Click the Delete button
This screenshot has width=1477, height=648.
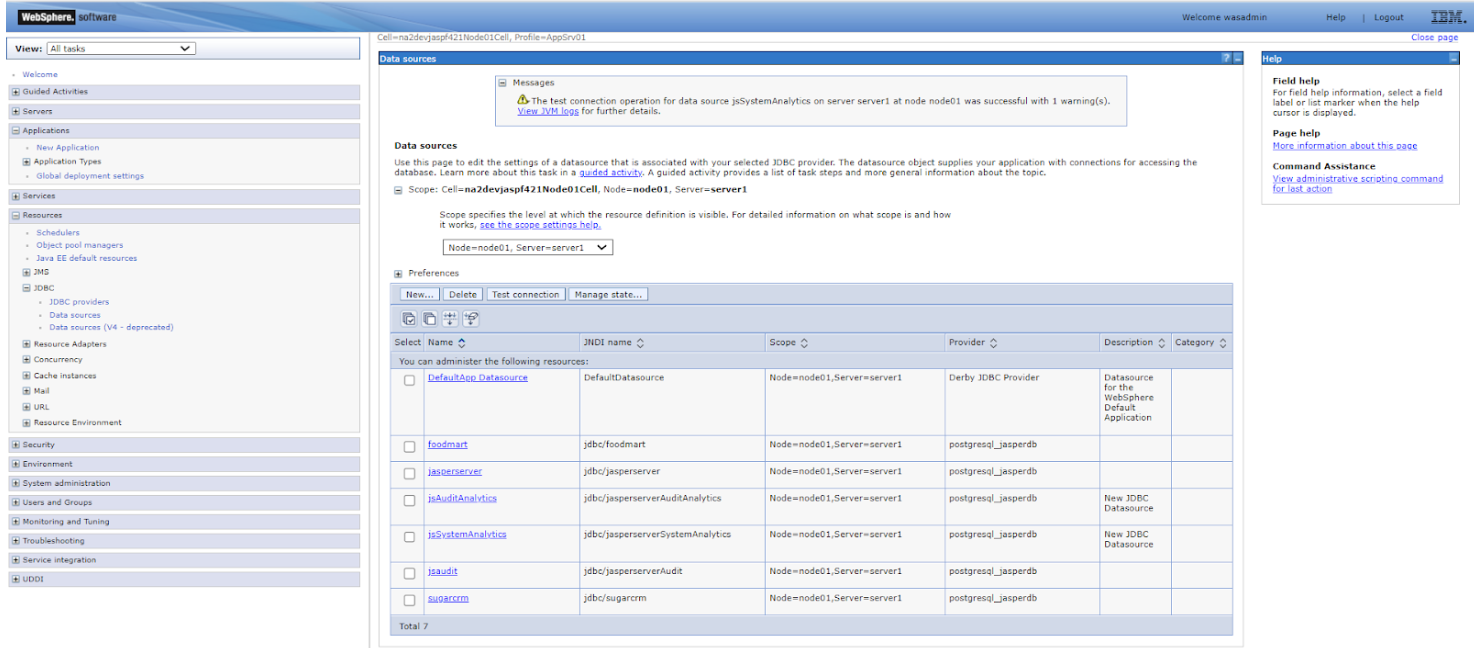tap(463, 295)
